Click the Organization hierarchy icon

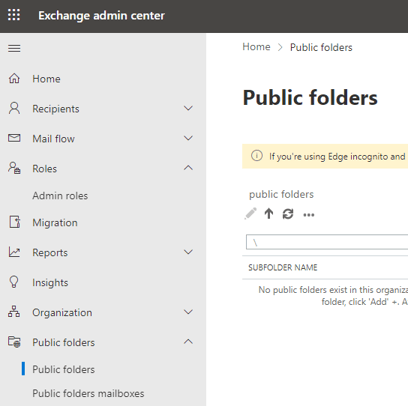[x=14, y=312]
